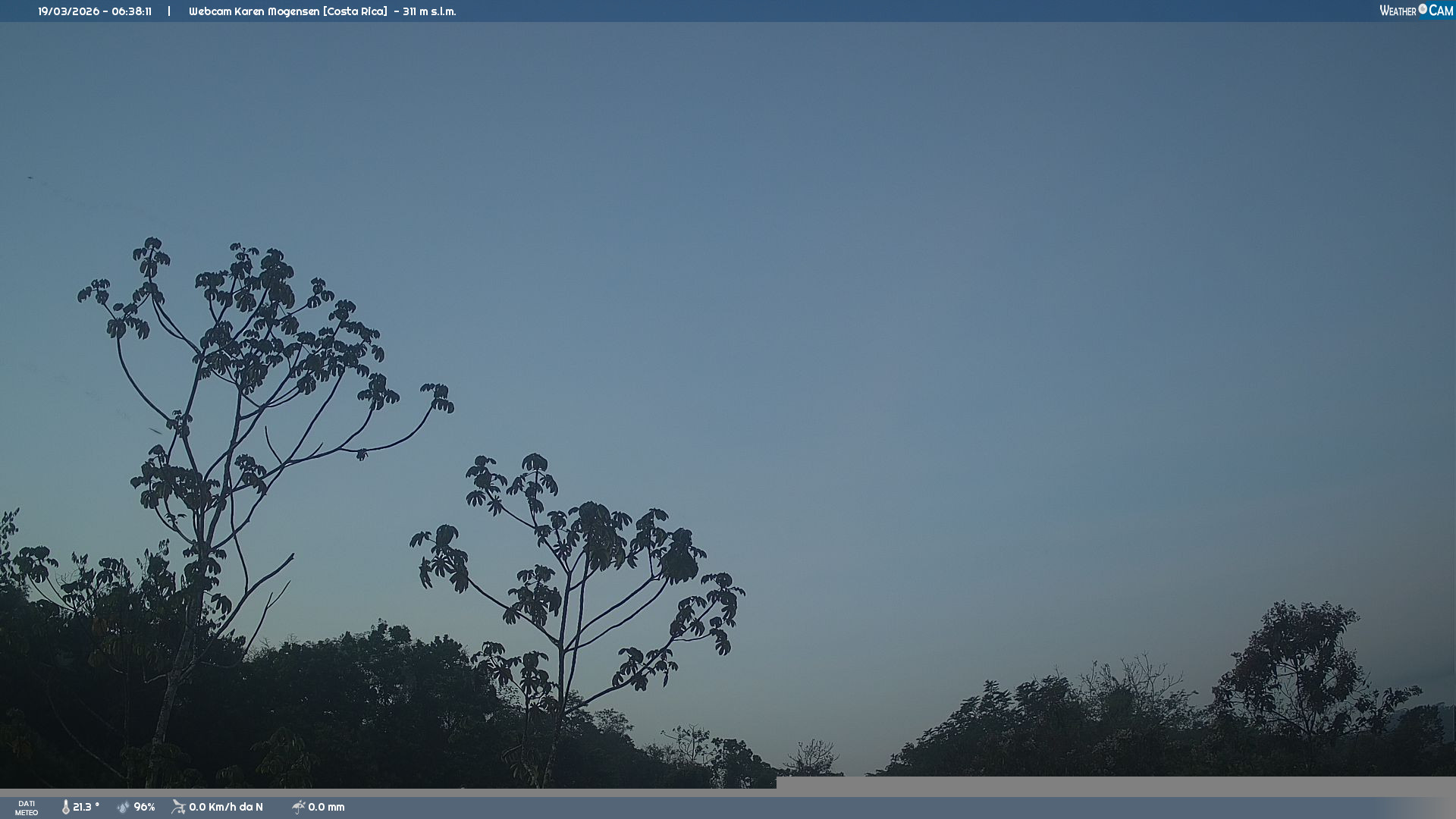Click the vertical separator in header bar
The width and height of the screenshot is (1456, 819).
pos(169,11)
